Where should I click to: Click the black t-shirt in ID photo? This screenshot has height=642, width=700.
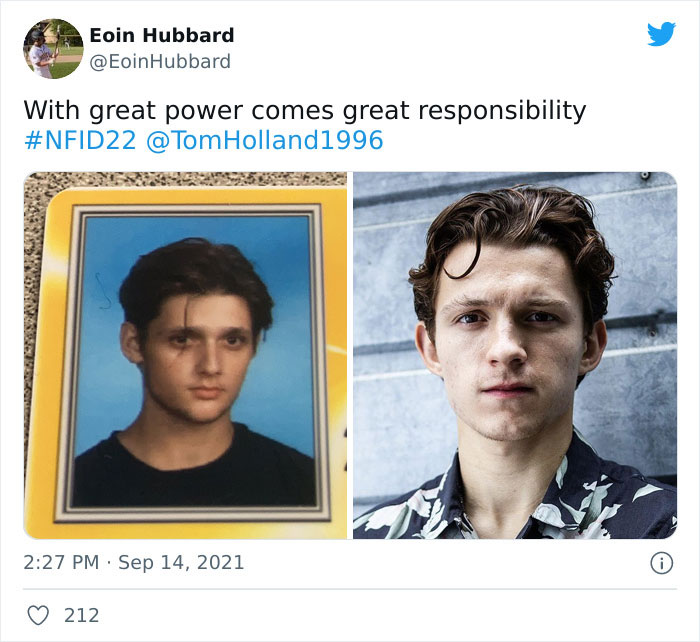click(x=194, y=473)
